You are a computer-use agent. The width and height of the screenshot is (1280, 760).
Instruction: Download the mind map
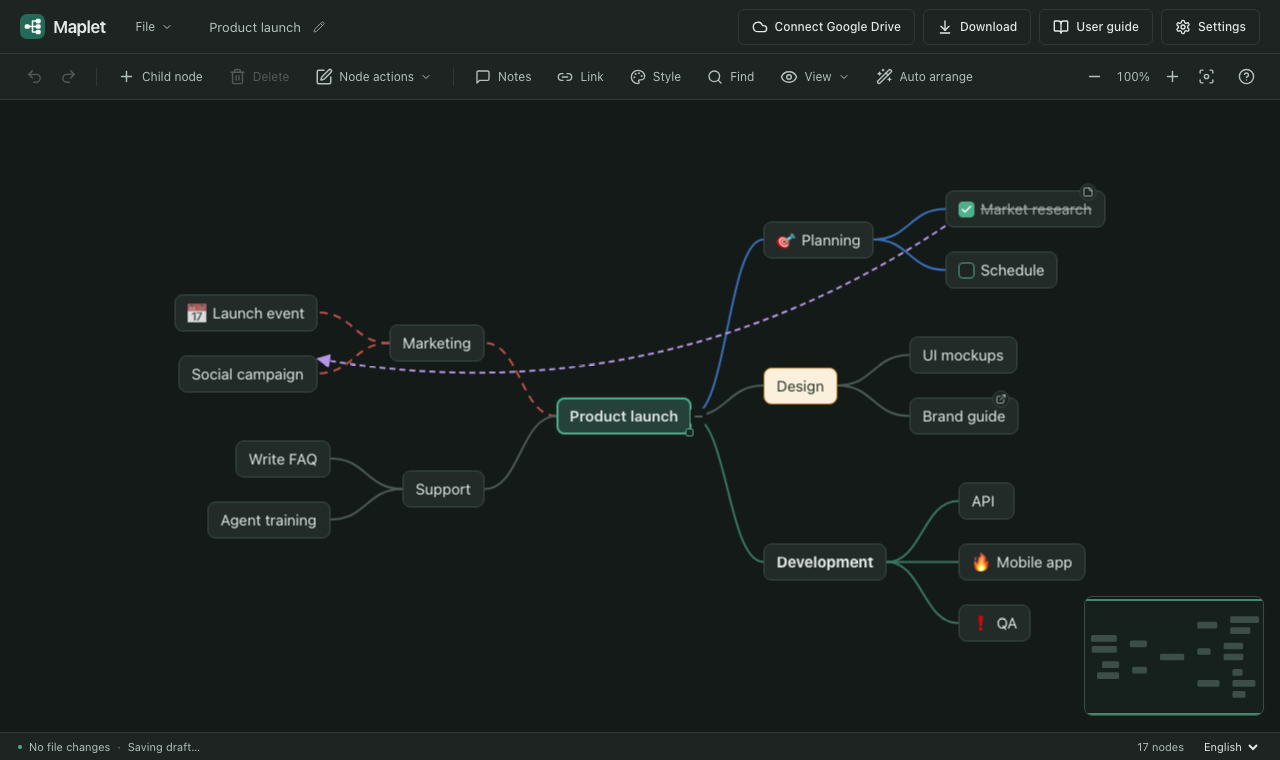point(977,27)
